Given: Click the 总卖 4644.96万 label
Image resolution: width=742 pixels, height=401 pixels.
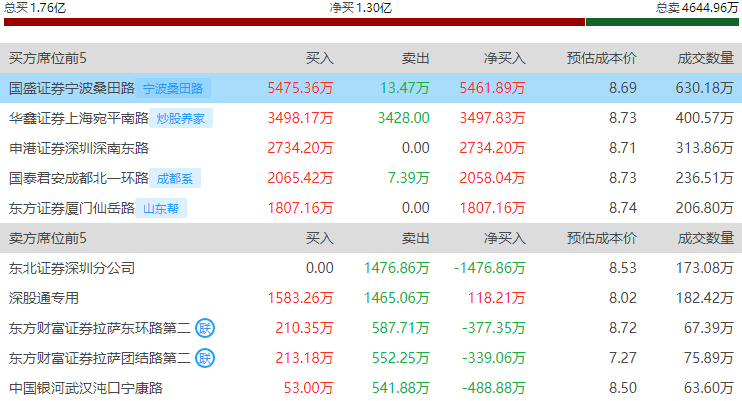Looking at the screenshot, I should coord(697,8).
